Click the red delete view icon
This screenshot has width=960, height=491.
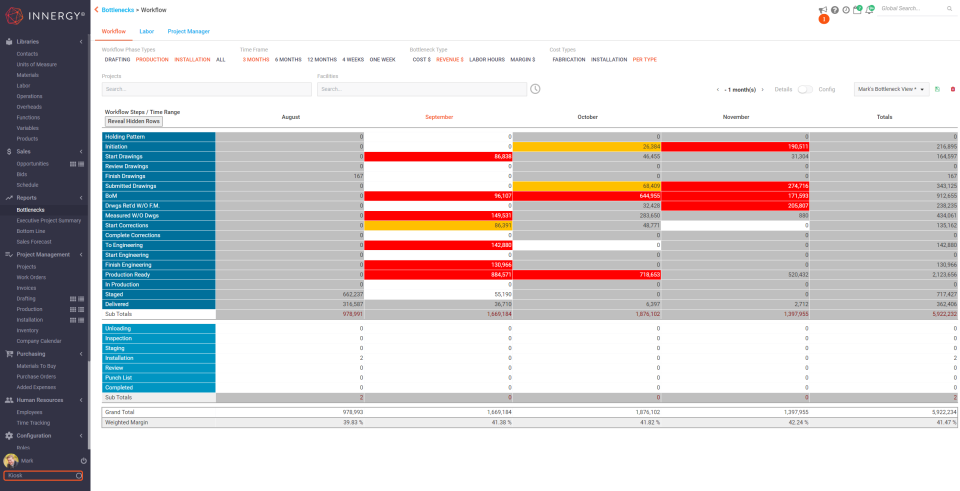pyautogui.click(x=953, y=89)
